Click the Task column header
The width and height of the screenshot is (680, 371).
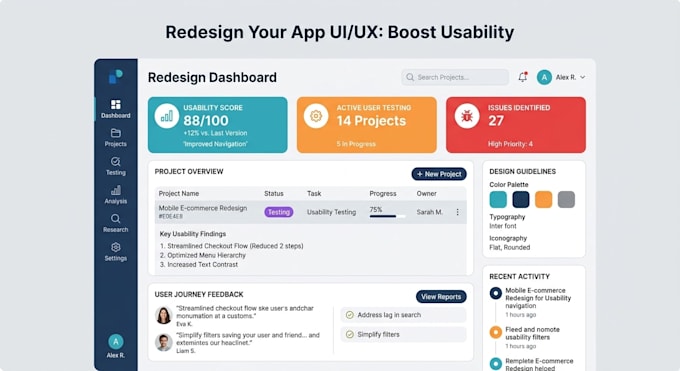click(x=314, y=194)
